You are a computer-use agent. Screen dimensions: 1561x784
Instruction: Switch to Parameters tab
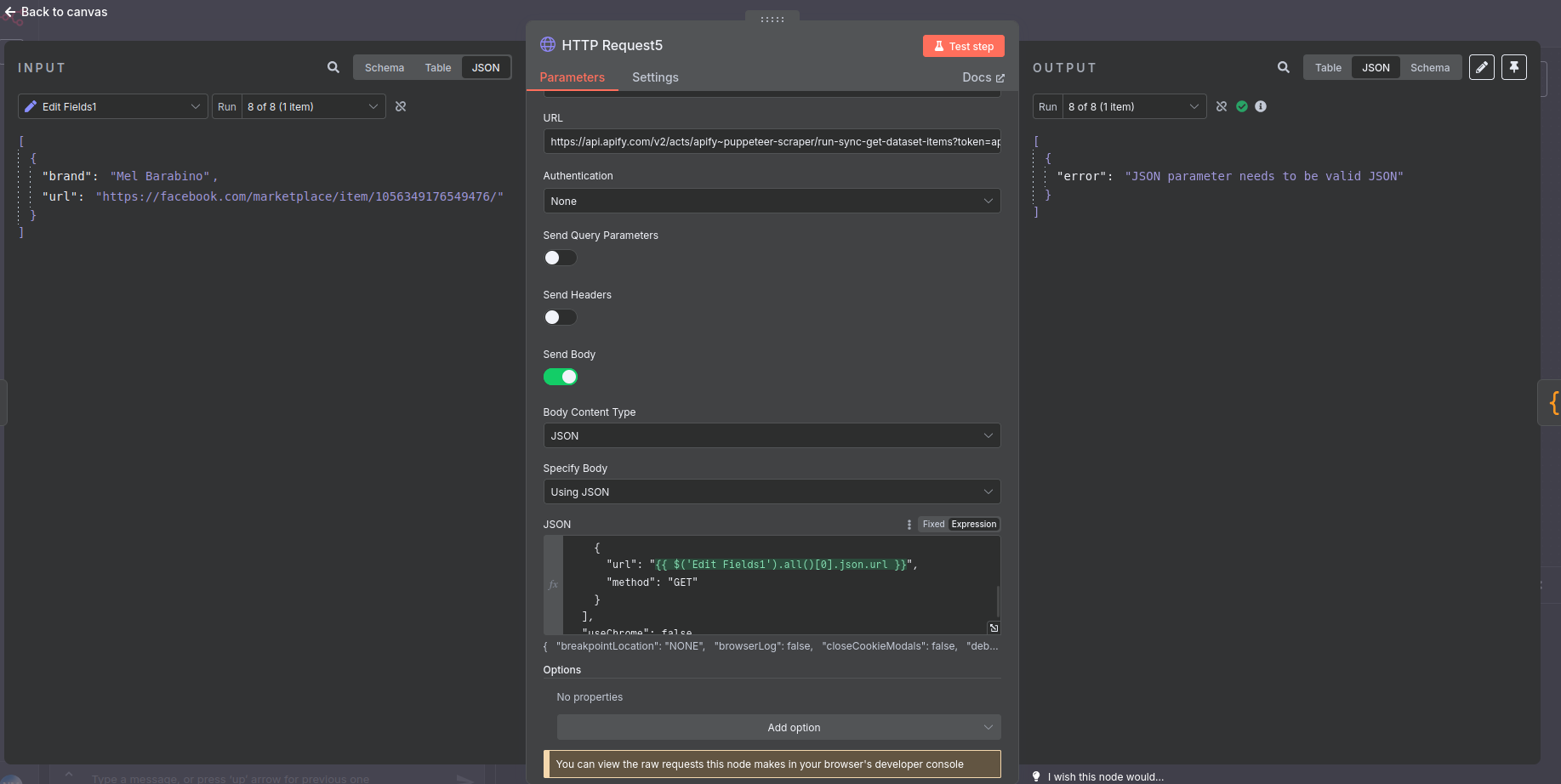coord(573,77)
